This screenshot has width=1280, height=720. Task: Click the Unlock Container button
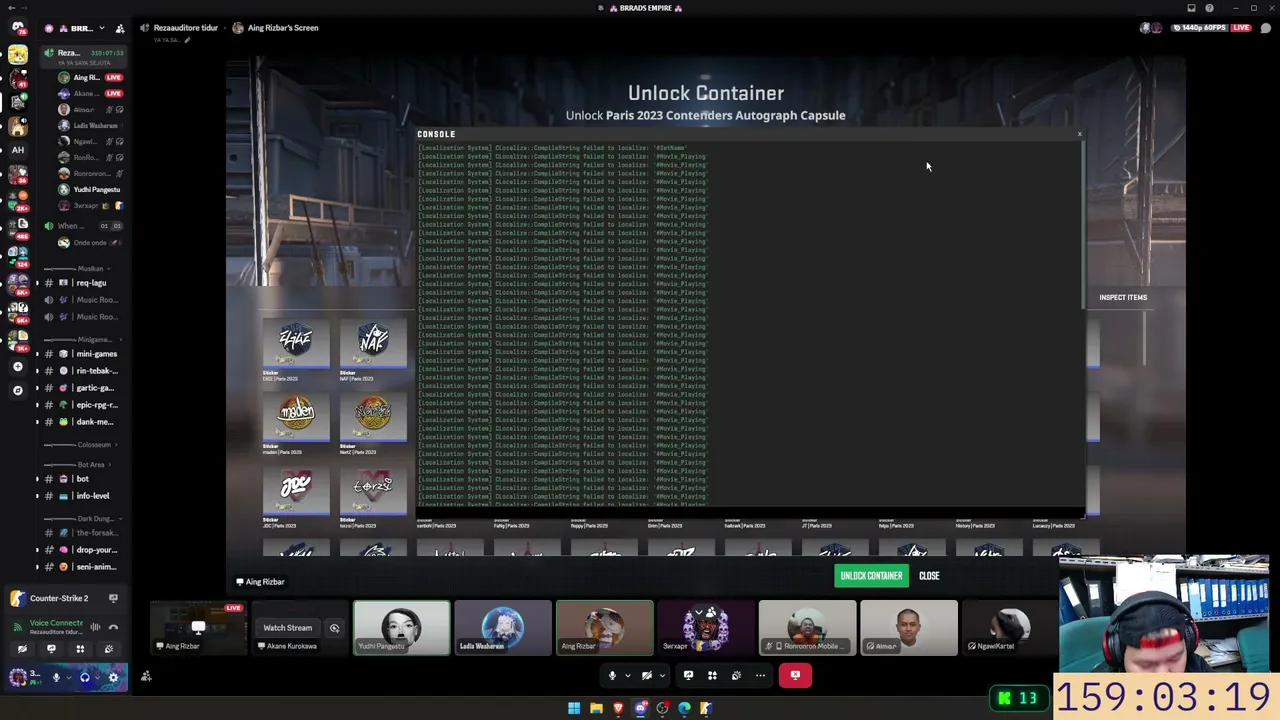tap(871, 576)
